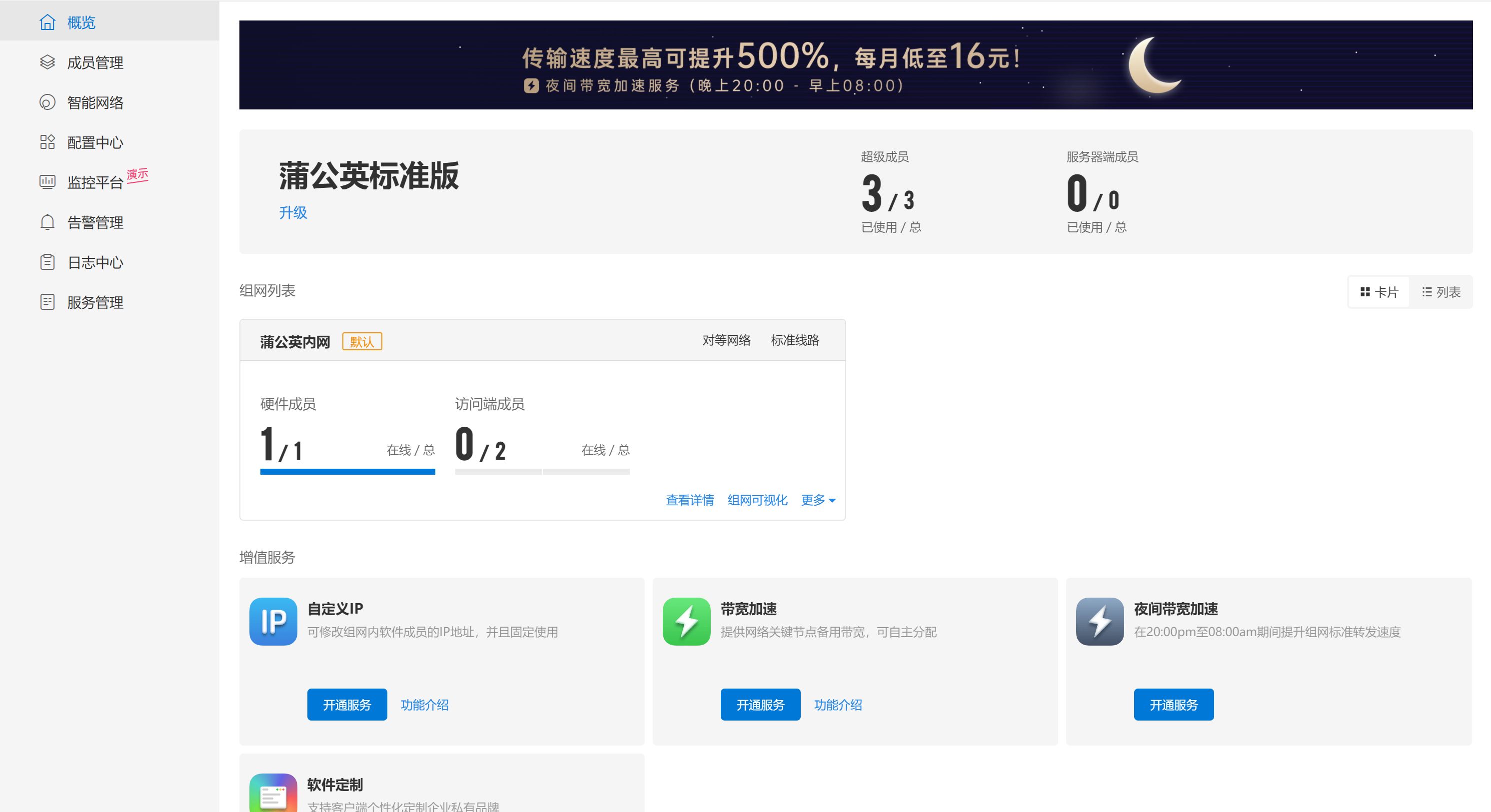Click the 访问端成员 0/2 count
The width and height of the screenshot is (1491, 812).
click(480, 445)
